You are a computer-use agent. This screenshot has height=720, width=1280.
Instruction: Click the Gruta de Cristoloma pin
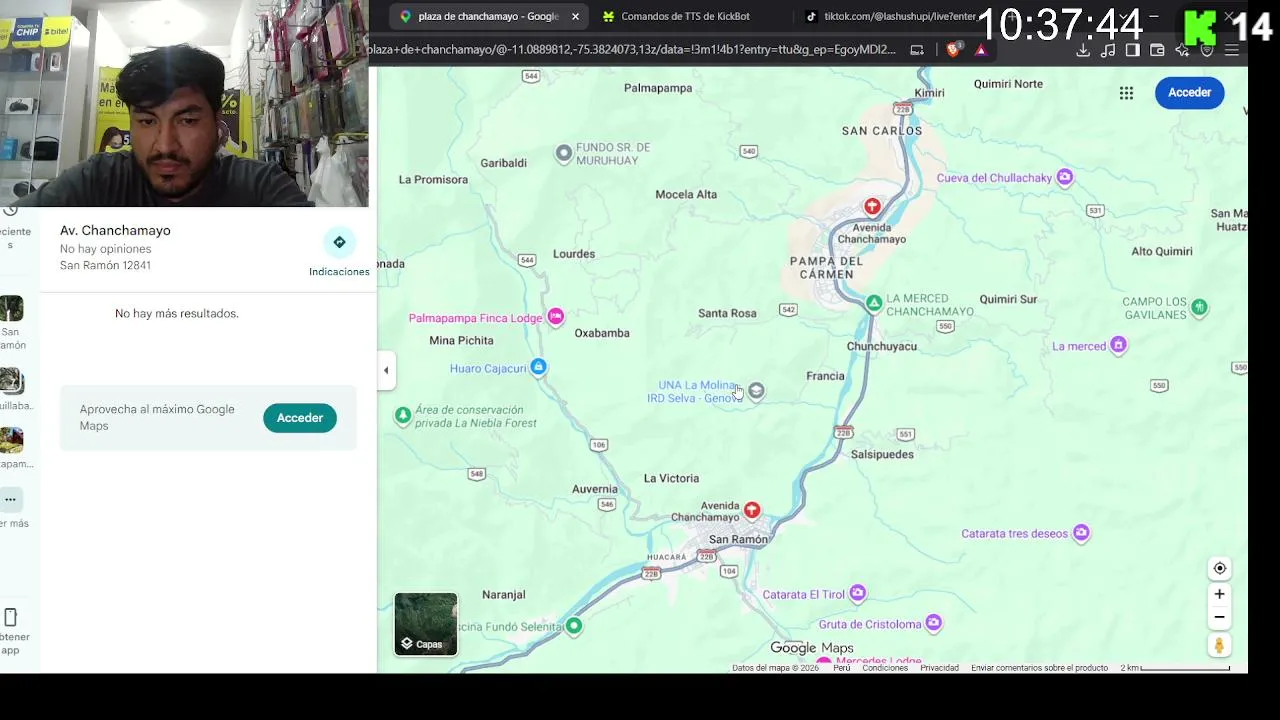click(x=933, y=623)
